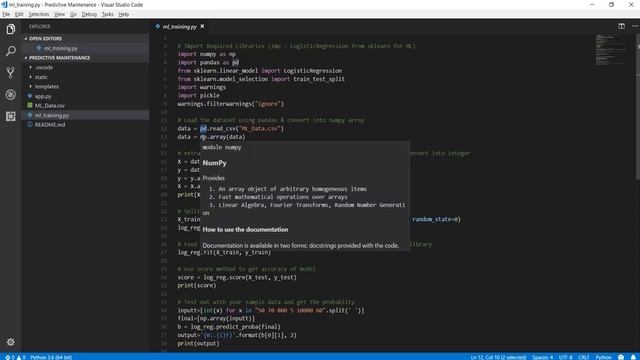Change Python language mode in status bar

tap(603, 357)
